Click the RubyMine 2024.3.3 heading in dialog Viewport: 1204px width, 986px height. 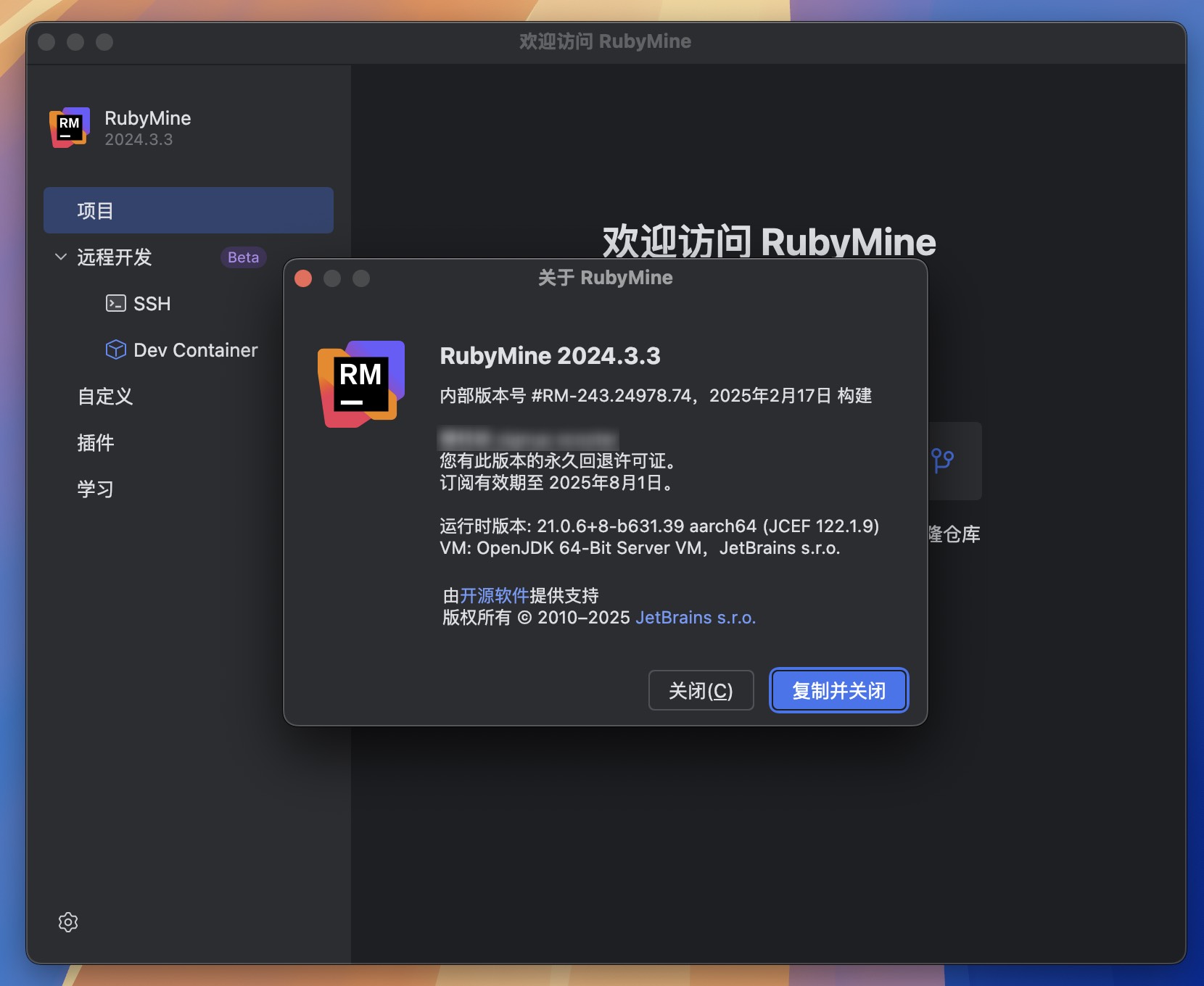coord(550,356)
